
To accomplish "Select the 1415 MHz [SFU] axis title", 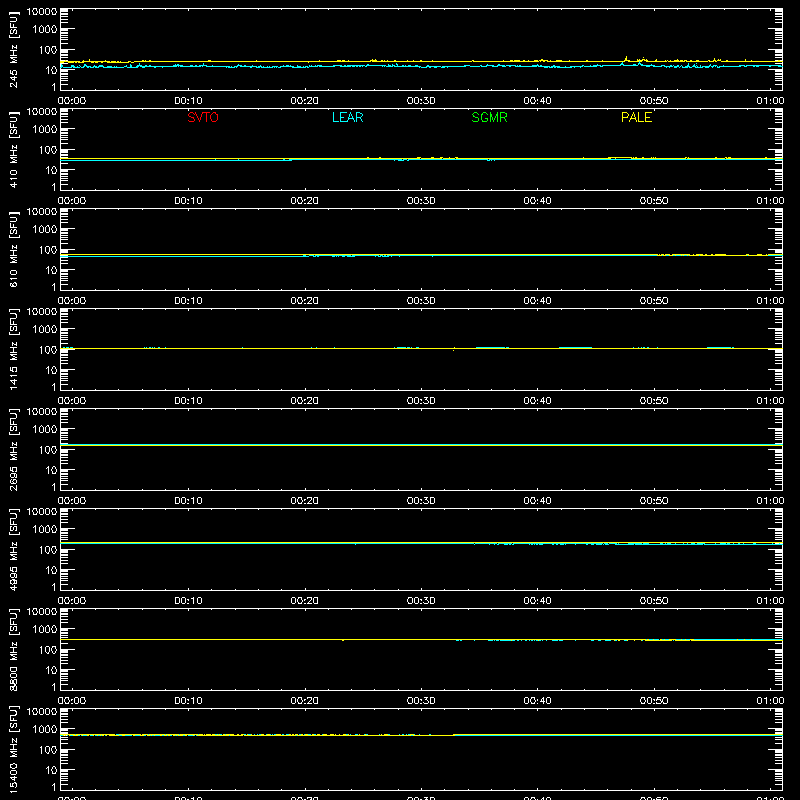I will point(14,349).
